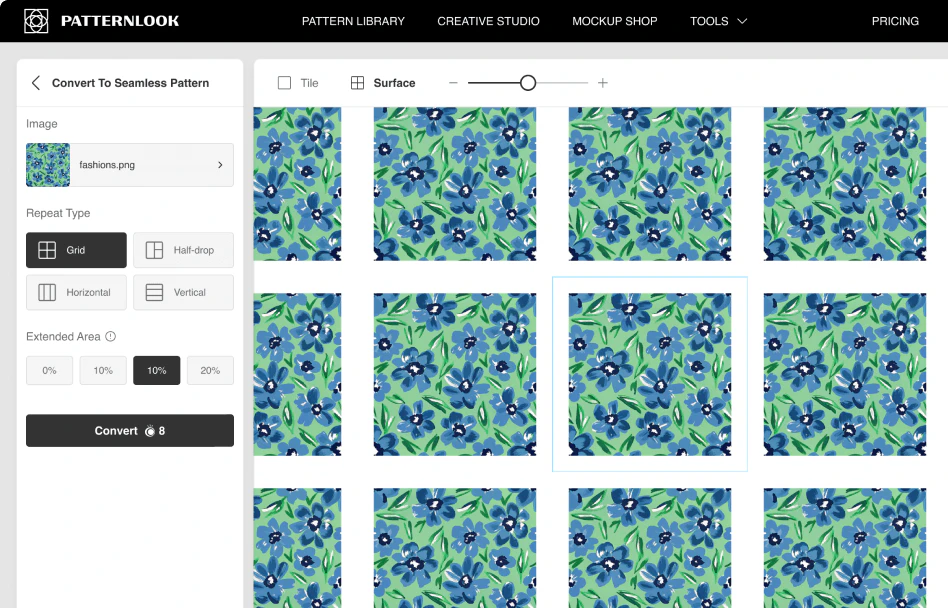Click the minus icon to zoom out
The height and width of the screenshot is (608, 948).
click(453, 83)
